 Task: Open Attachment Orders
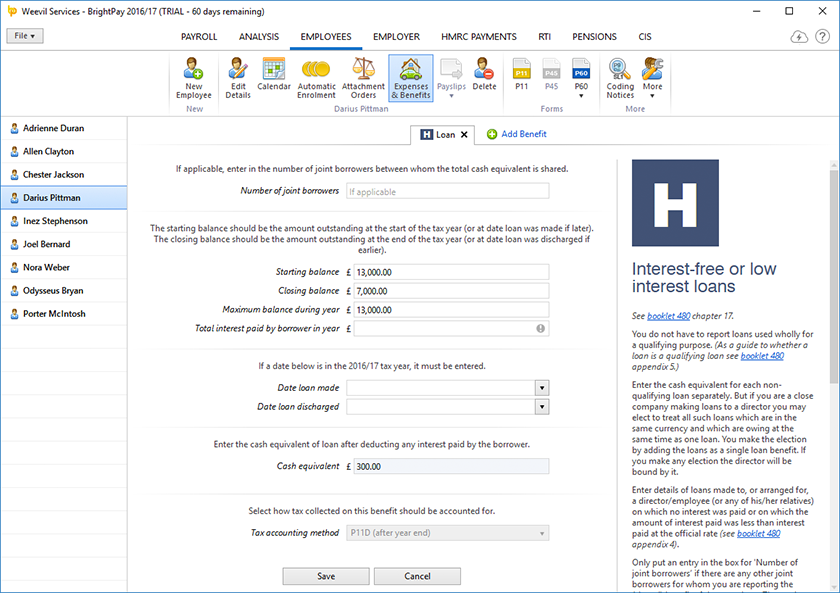363,78
